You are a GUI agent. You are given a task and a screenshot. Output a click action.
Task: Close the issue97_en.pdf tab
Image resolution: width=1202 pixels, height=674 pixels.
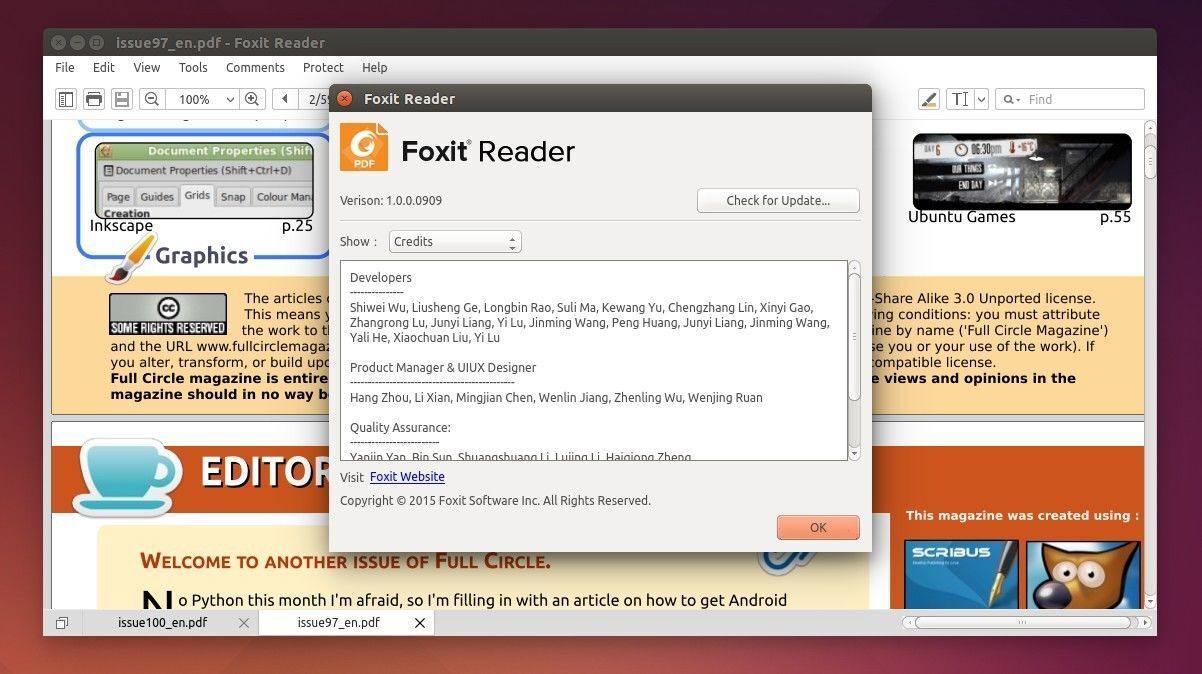pyautogui.click(x=420, y=623)
